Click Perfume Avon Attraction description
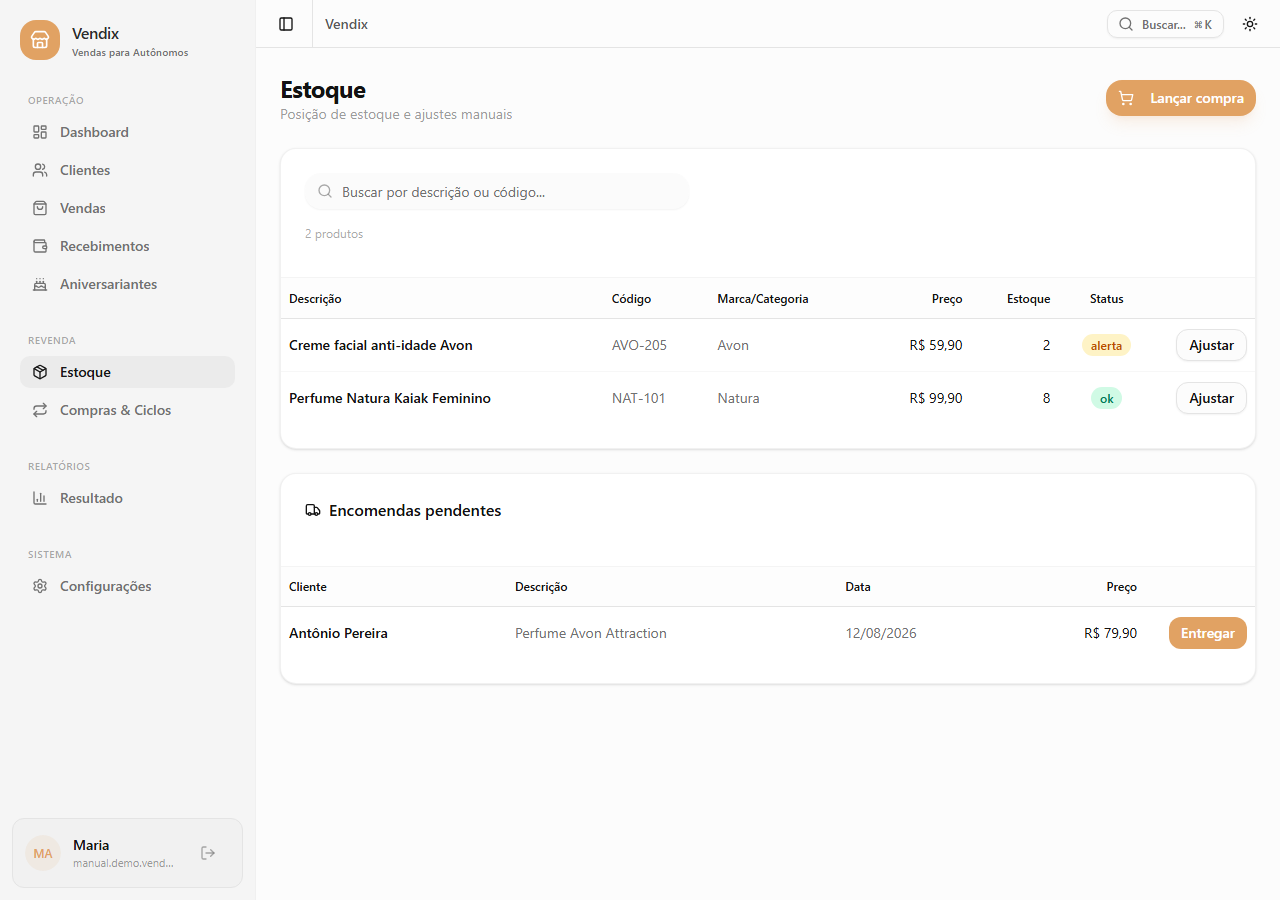The image size is (1280, 900). [591, 633]
